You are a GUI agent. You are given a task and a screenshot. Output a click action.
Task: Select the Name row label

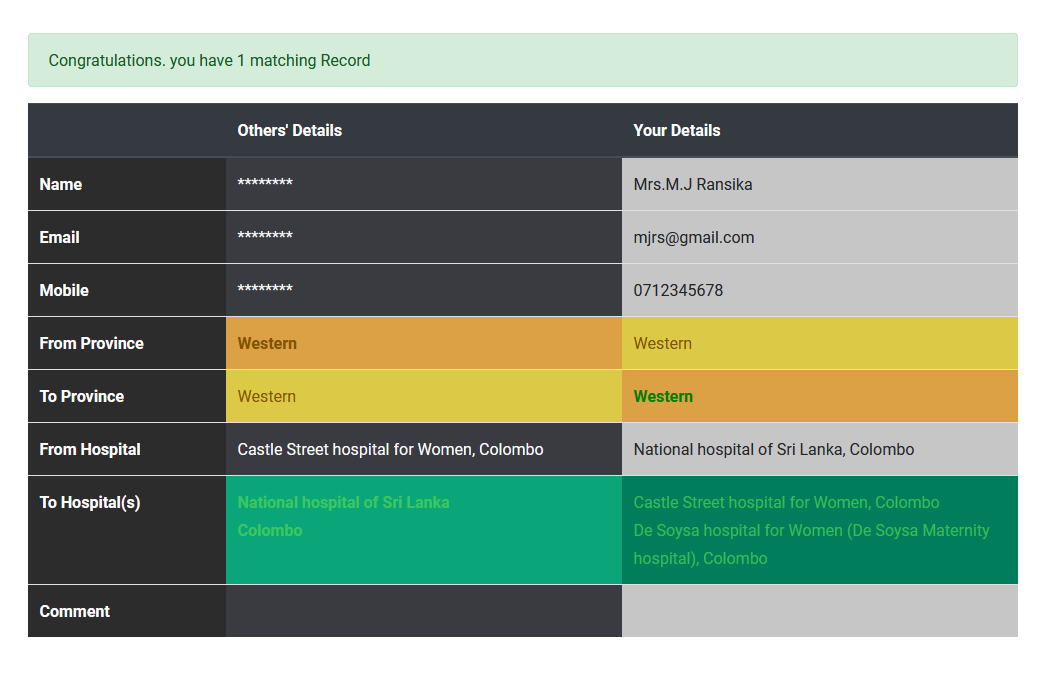pos(61,184)
